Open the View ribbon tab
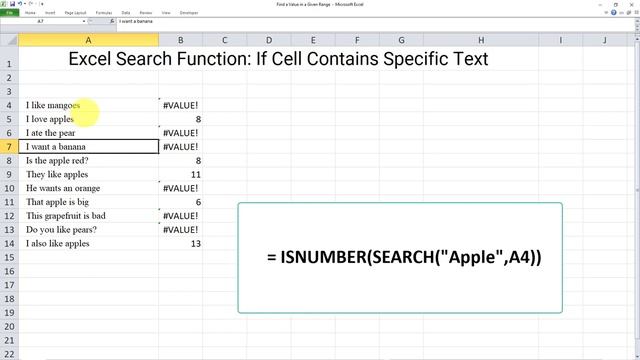Image resolution: width=640 pixels, height=360 pixels. 166,13
